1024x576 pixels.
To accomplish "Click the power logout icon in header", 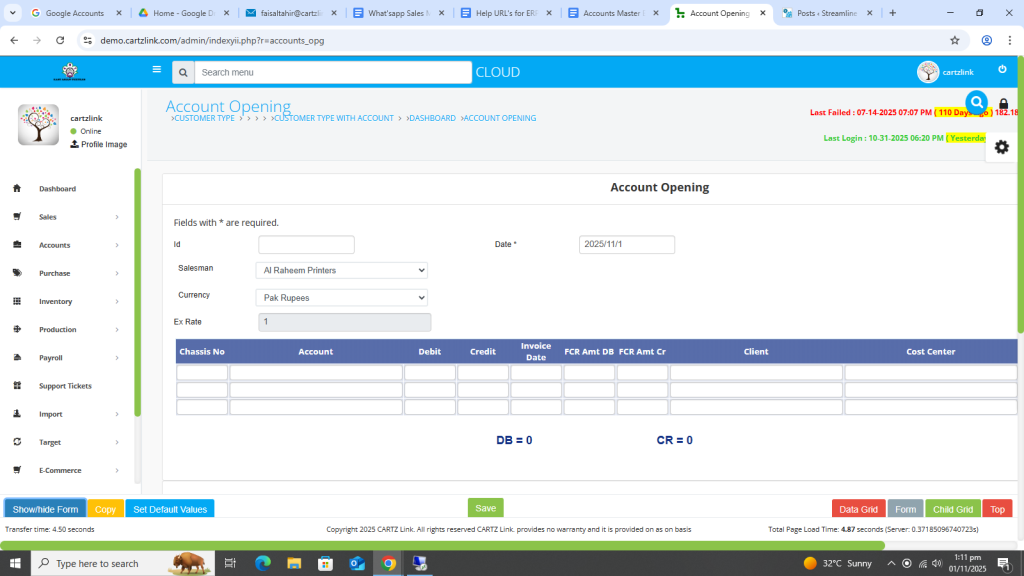I will click(x=1002, y=69).
